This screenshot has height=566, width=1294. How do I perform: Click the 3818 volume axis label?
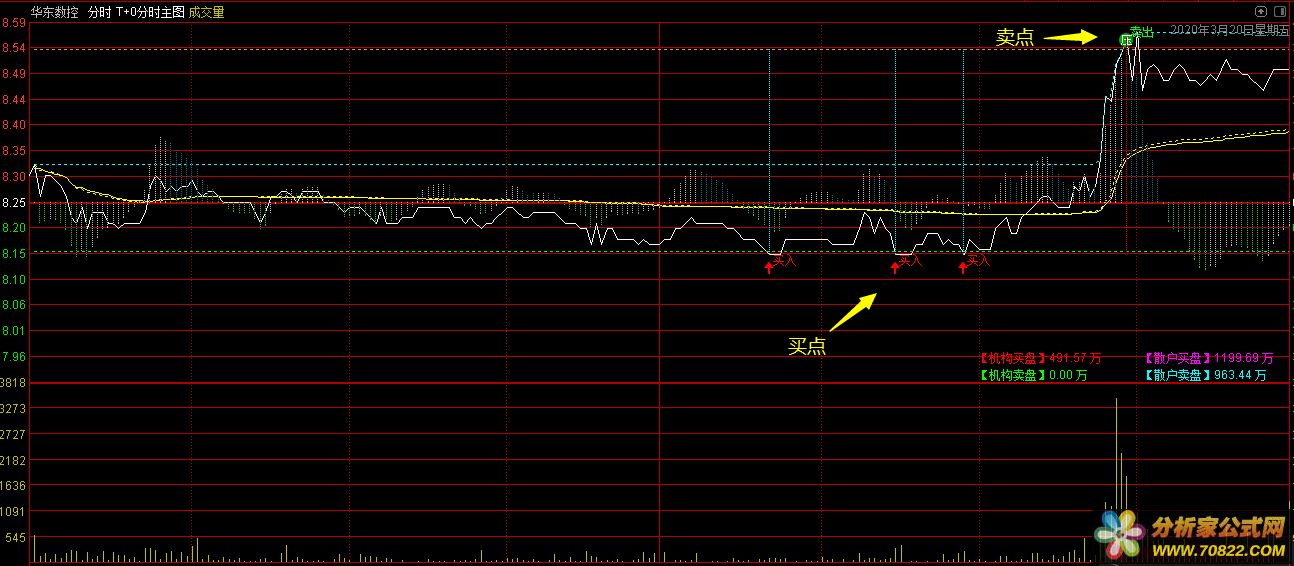(15, 383)
